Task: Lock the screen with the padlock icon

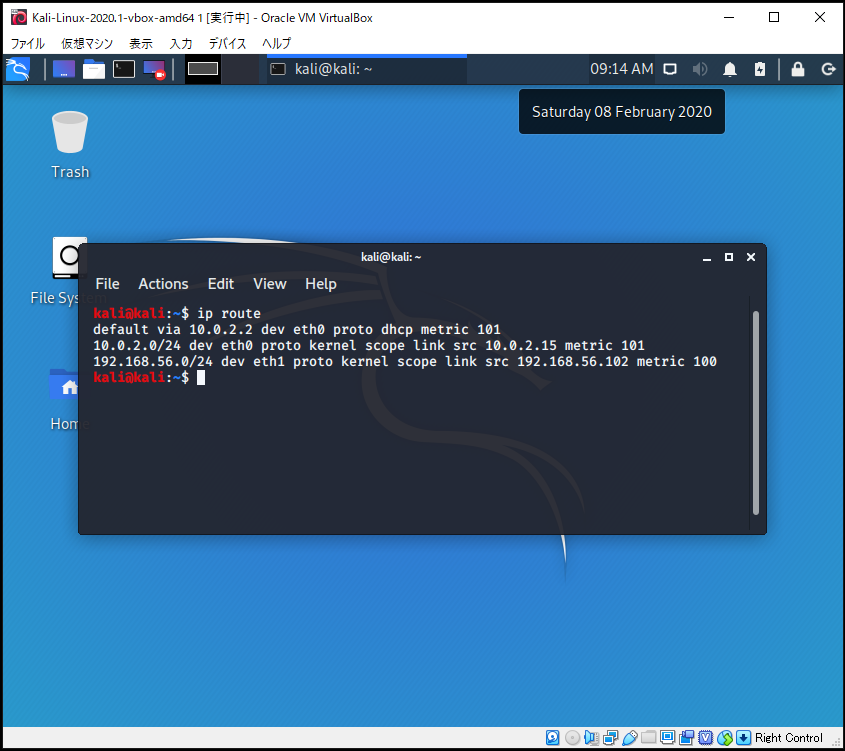Action: [798, 69]
